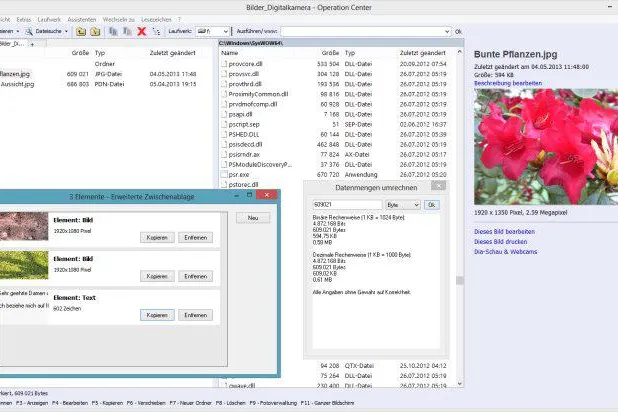Select psisdecd.dll in the list
This screenshot has height=412, width=618.
pyautogui.click(x=245, y=144)
